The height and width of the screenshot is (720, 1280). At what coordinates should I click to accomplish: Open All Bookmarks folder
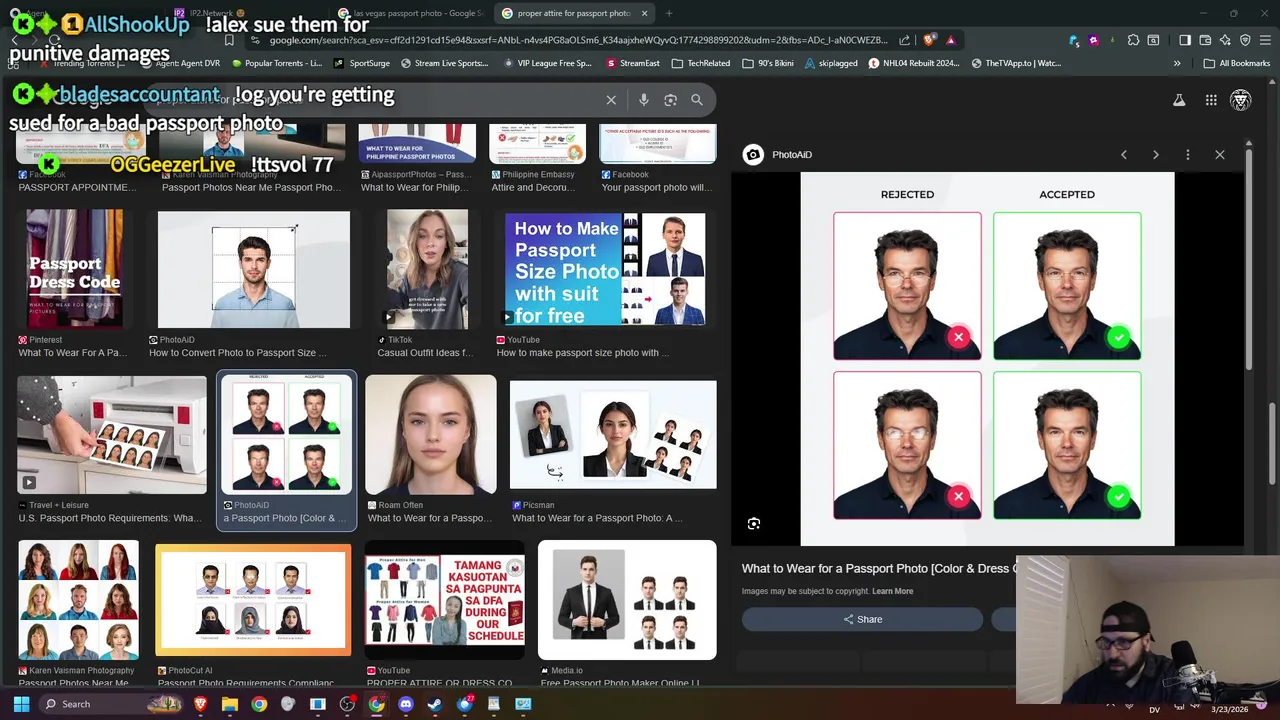(x=1237, y=63)
